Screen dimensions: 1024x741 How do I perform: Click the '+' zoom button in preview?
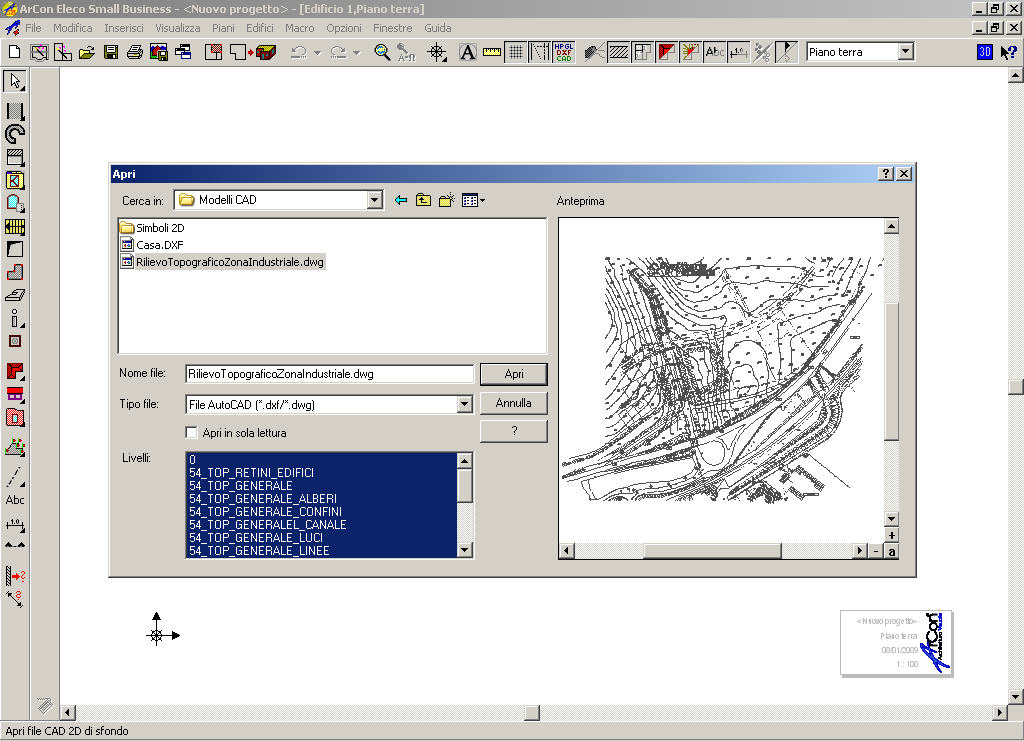[891, 535]
